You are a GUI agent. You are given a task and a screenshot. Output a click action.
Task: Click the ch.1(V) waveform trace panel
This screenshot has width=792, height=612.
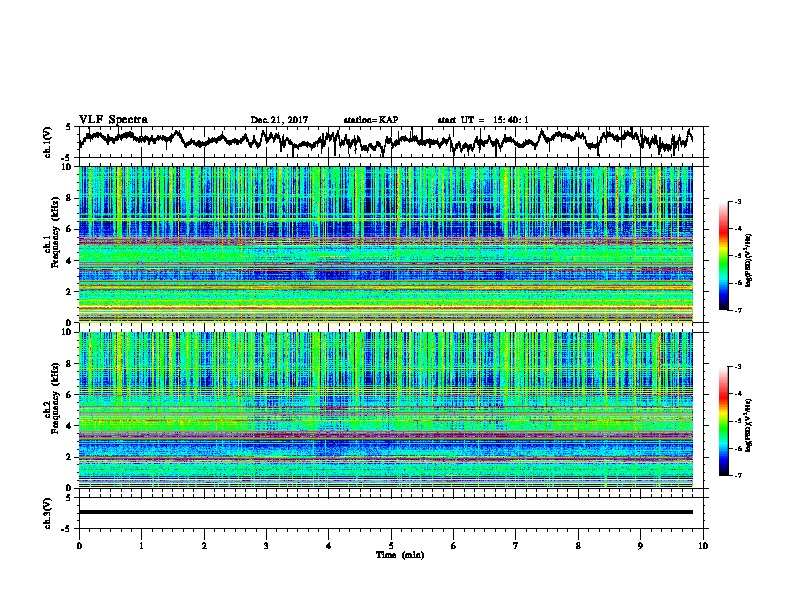[x=393, y=142]
